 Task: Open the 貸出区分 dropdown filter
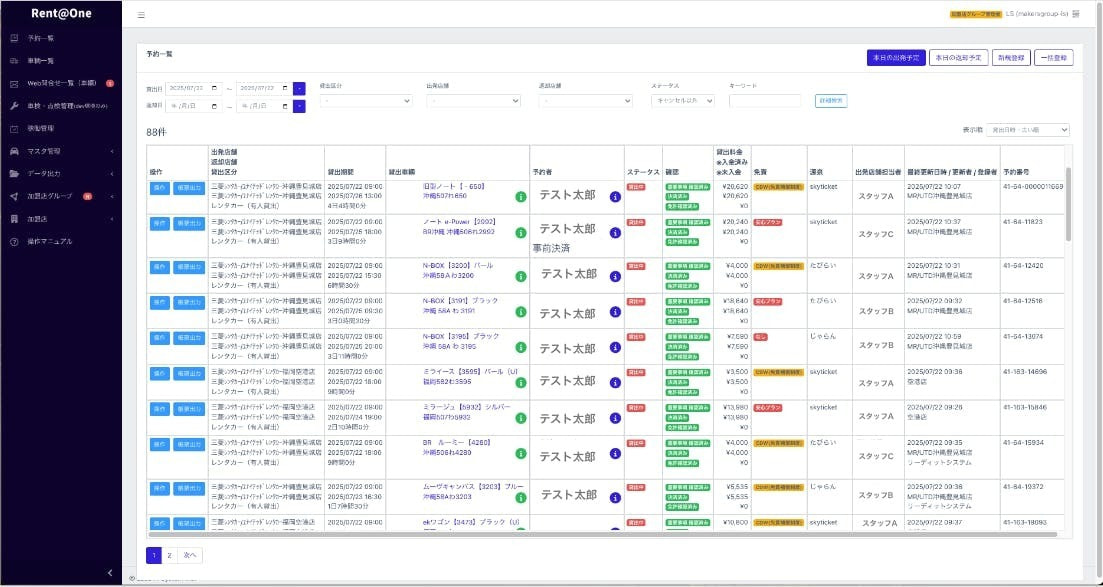(366, 101)
